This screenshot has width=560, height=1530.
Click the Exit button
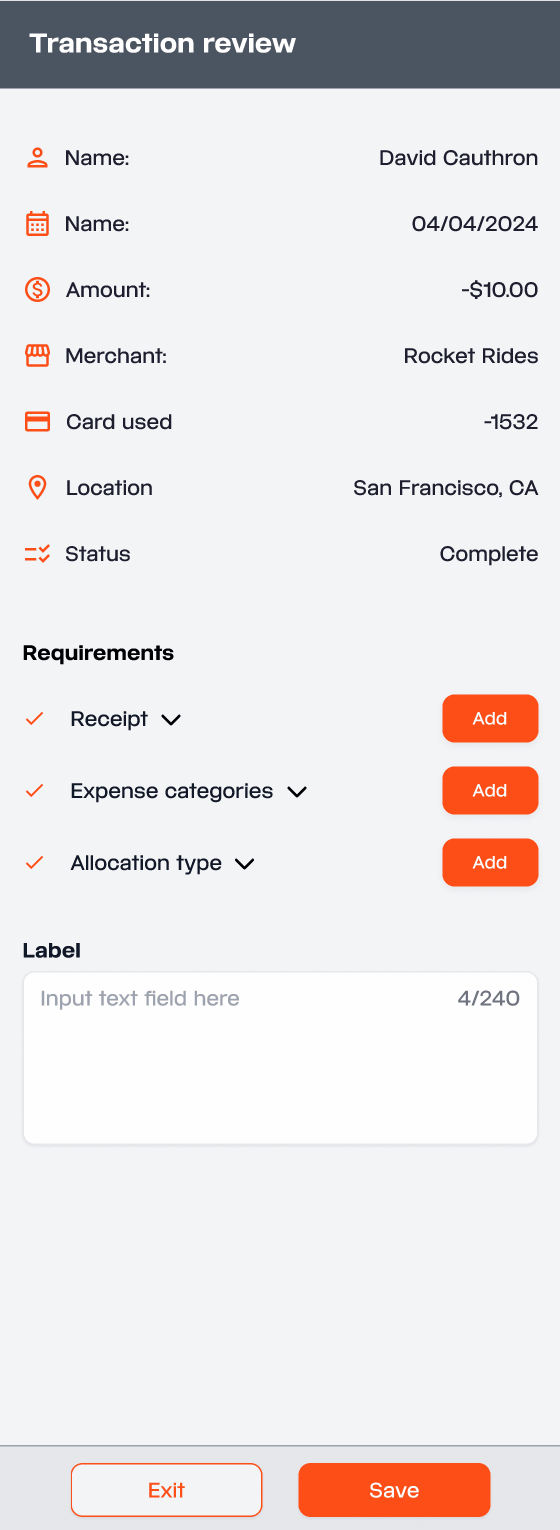[166, 1490]
